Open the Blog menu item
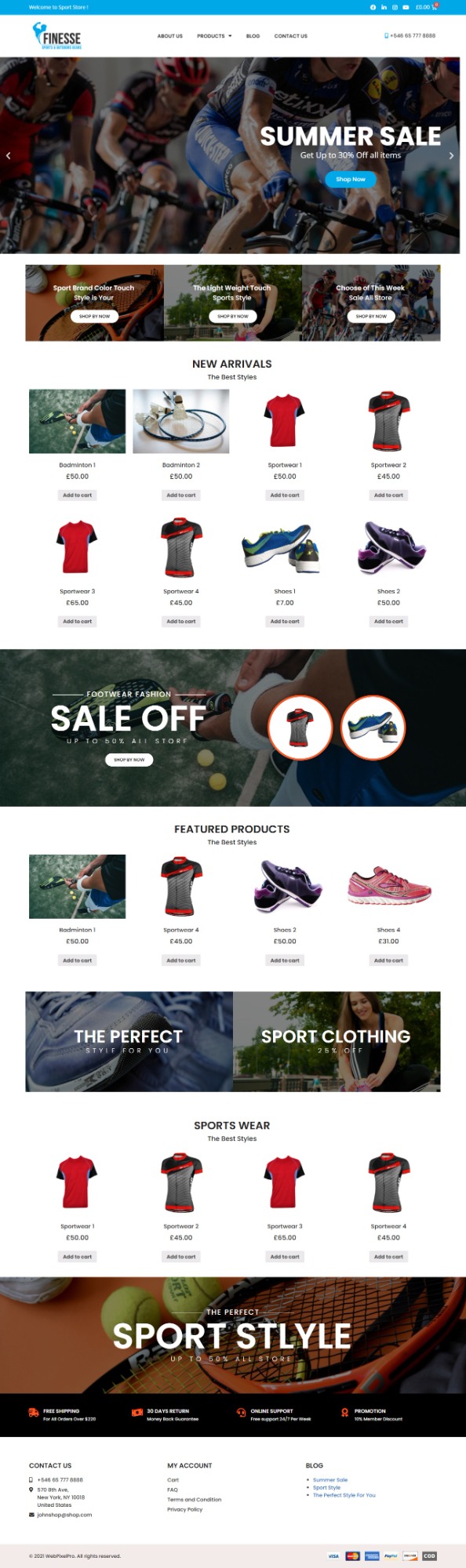The image size is (466, 1568). [253, 36]
